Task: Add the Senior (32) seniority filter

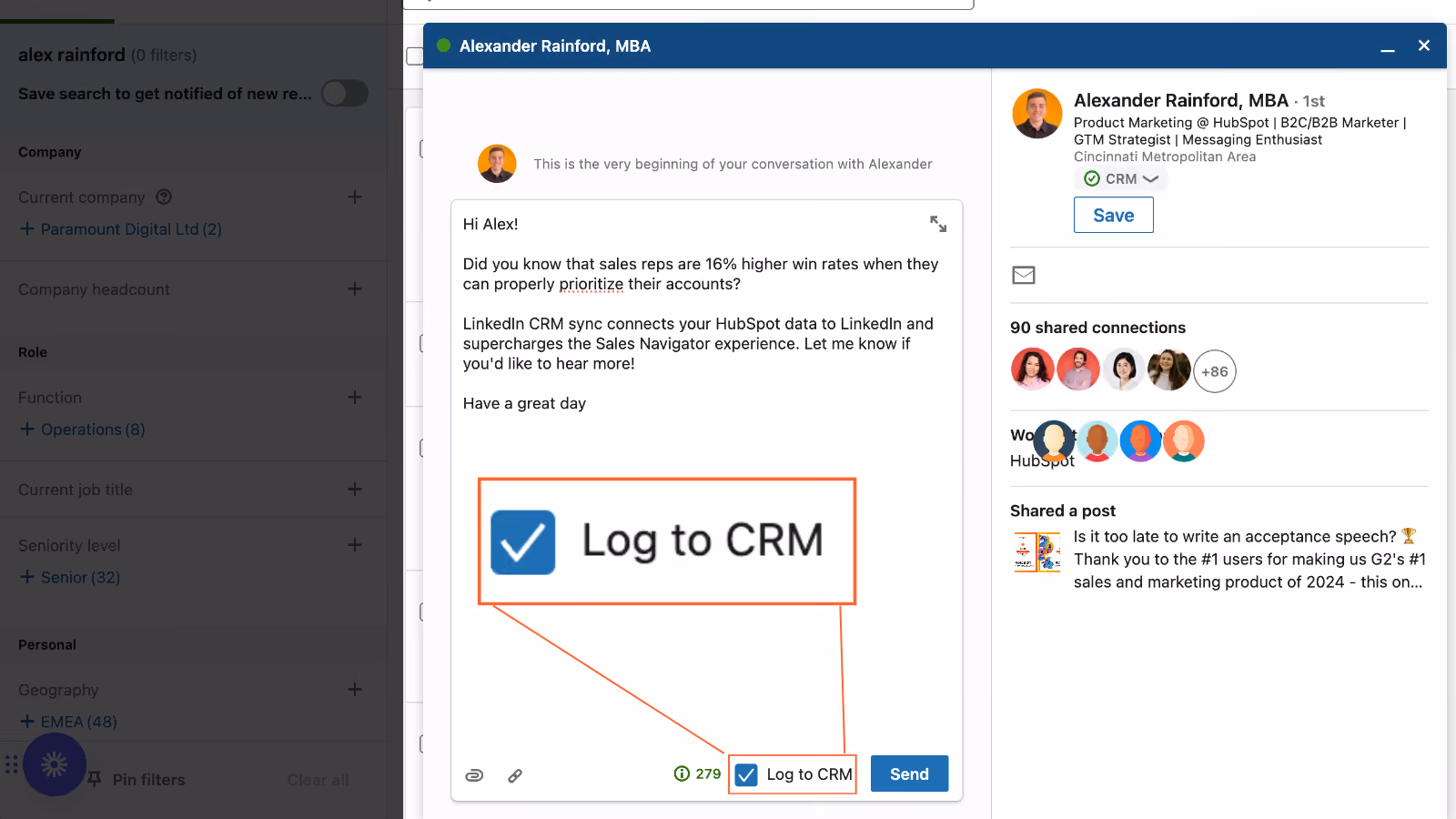Action: click(x=70, y=577)
